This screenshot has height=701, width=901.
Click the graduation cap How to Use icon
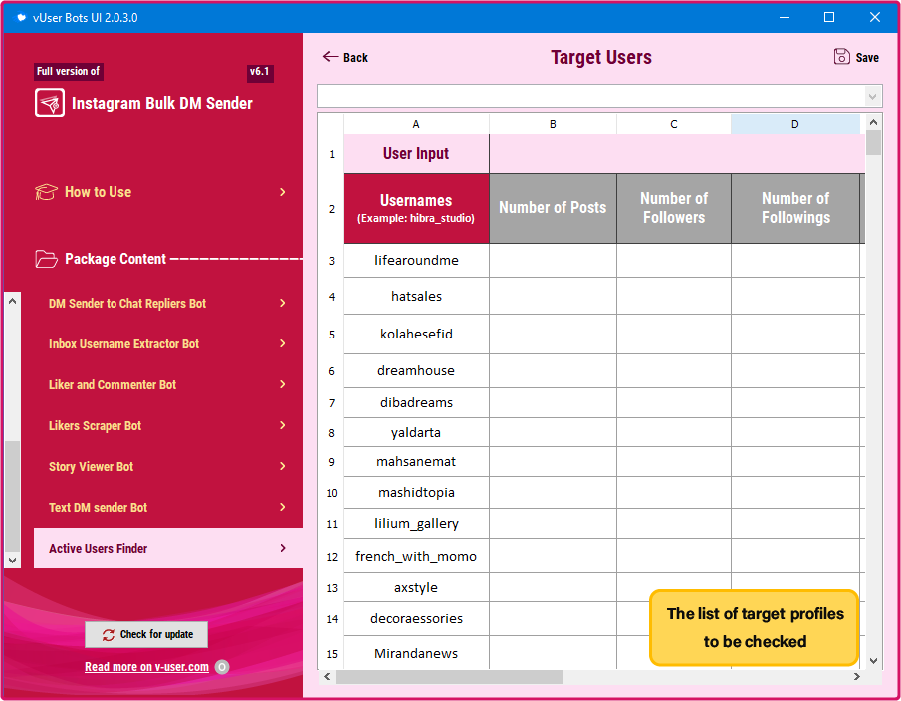click(46, 192)
